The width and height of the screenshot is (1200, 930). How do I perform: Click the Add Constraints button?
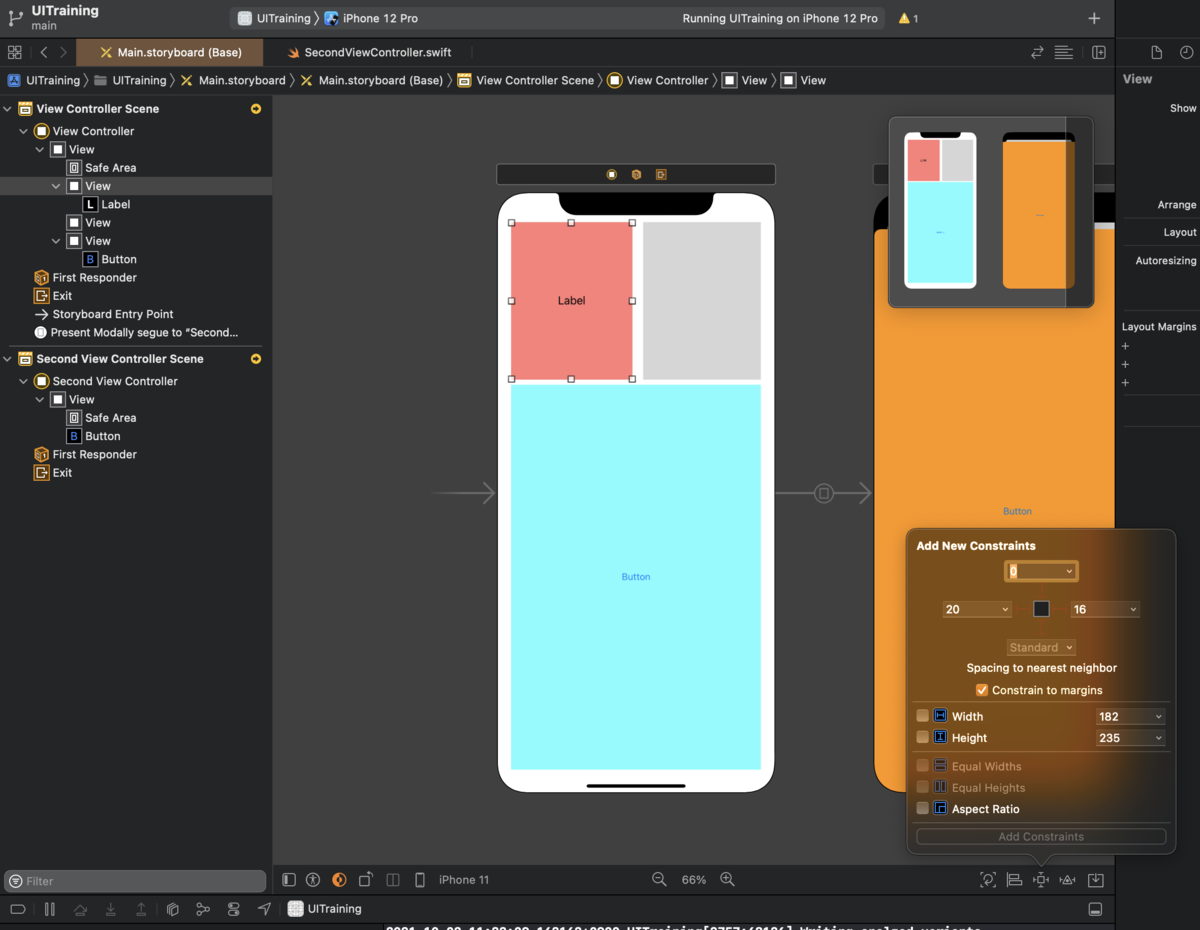point(1041,836)
